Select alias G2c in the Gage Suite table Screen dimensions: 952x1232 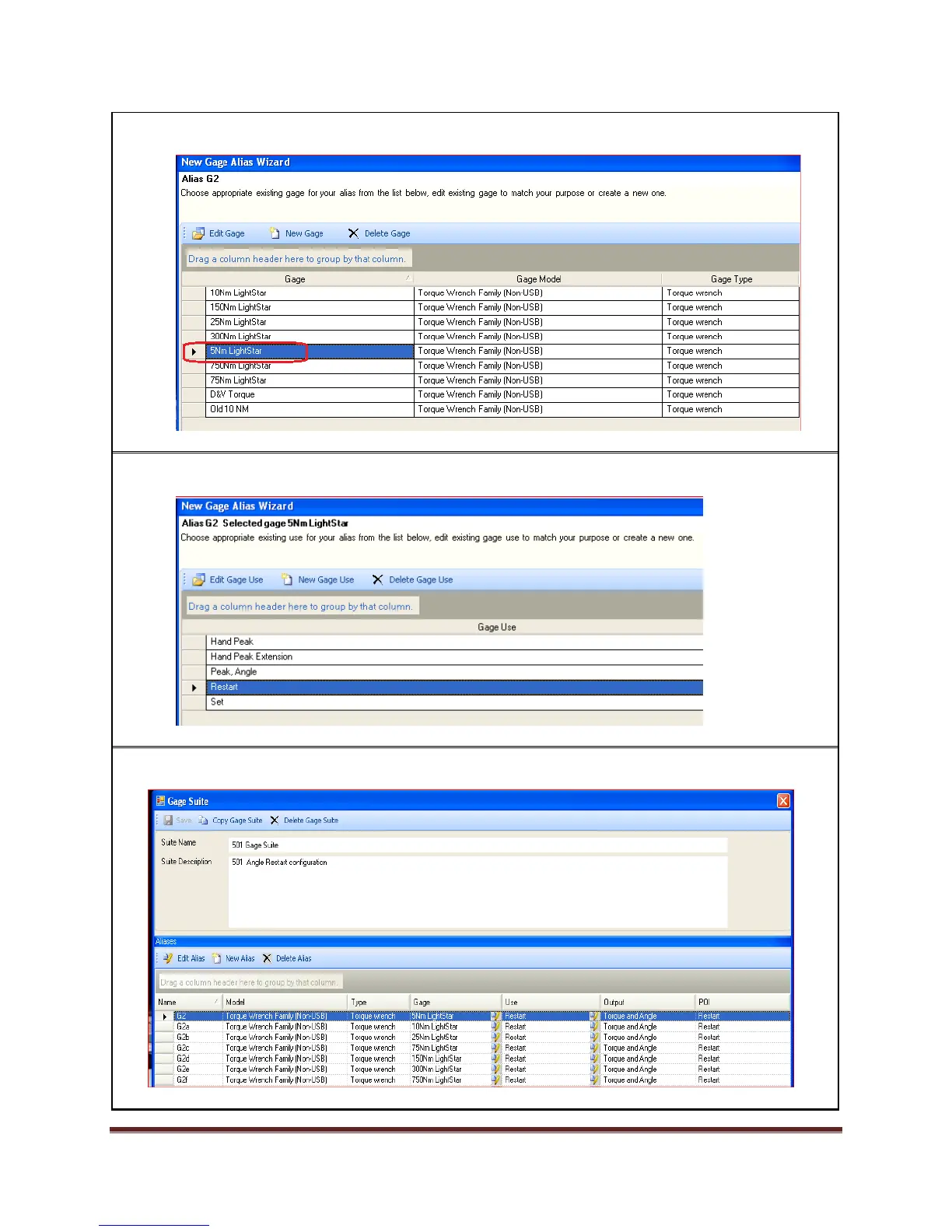tap(183, 1048)
